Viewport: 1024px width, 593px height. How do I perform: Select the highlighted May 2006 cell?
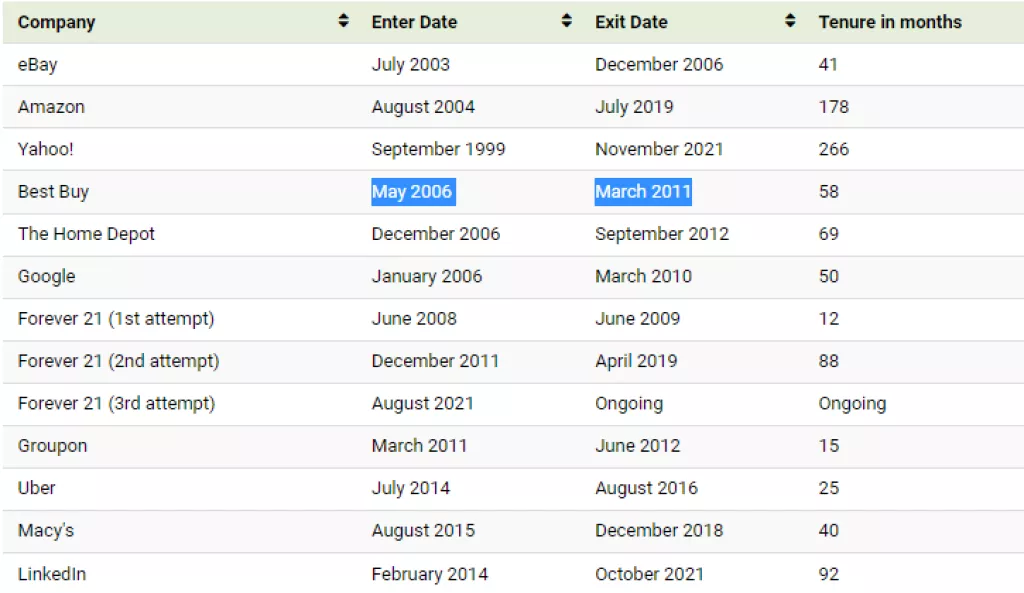412,192
